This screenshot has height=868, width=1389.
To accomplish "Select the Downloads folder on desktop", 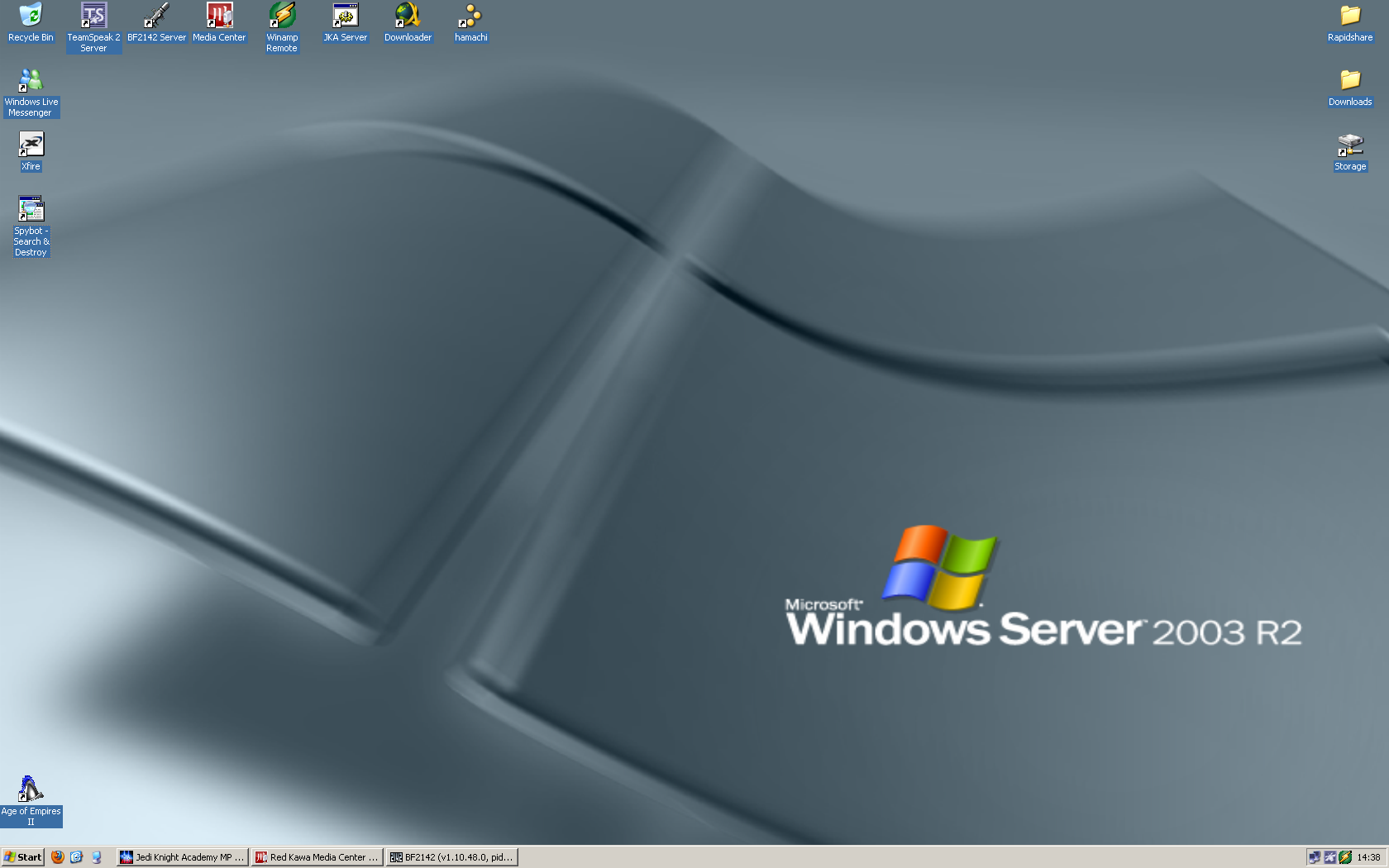I will 1350,80.
